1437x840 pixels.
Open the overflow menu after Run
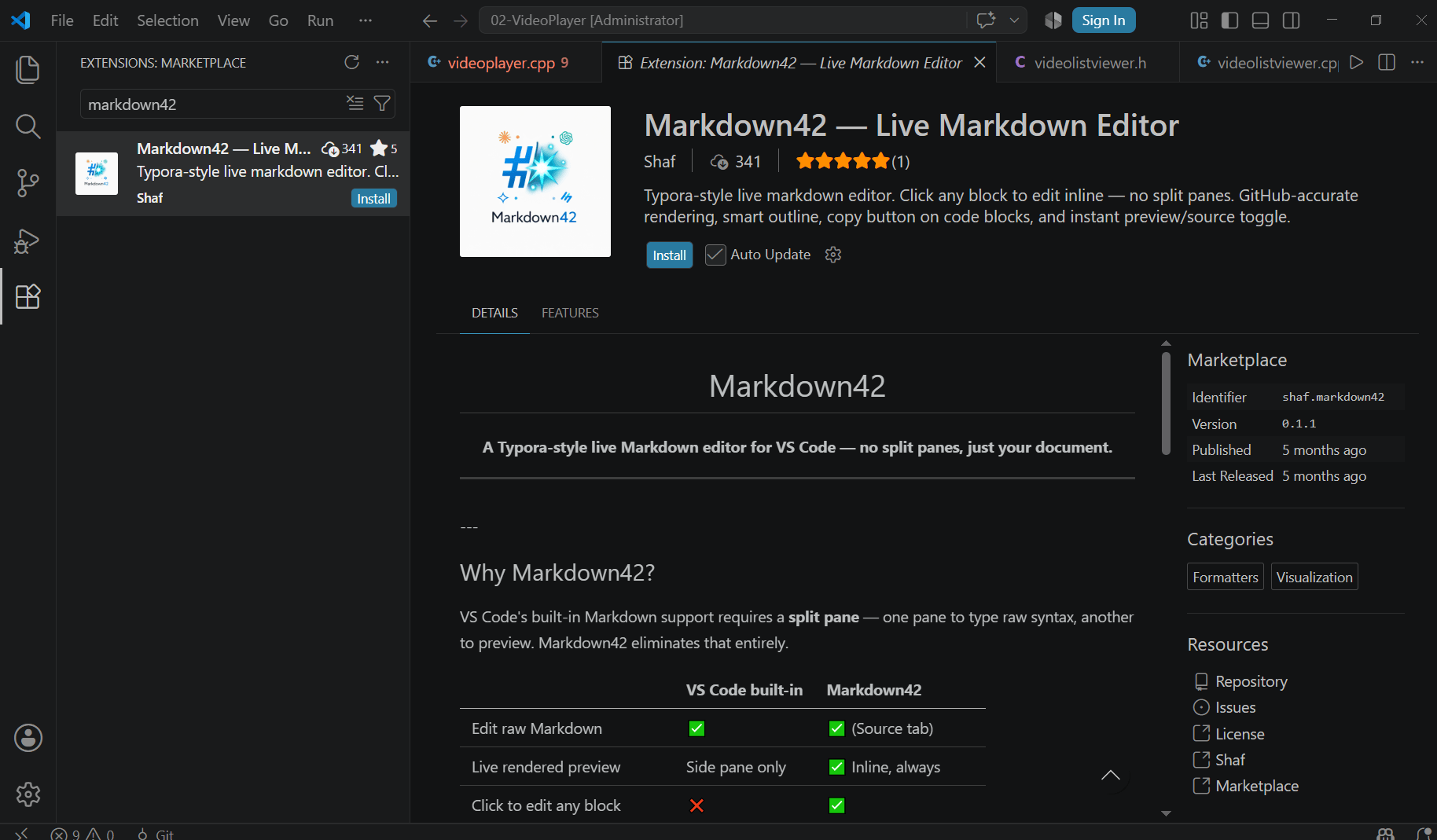click(366, 20)
